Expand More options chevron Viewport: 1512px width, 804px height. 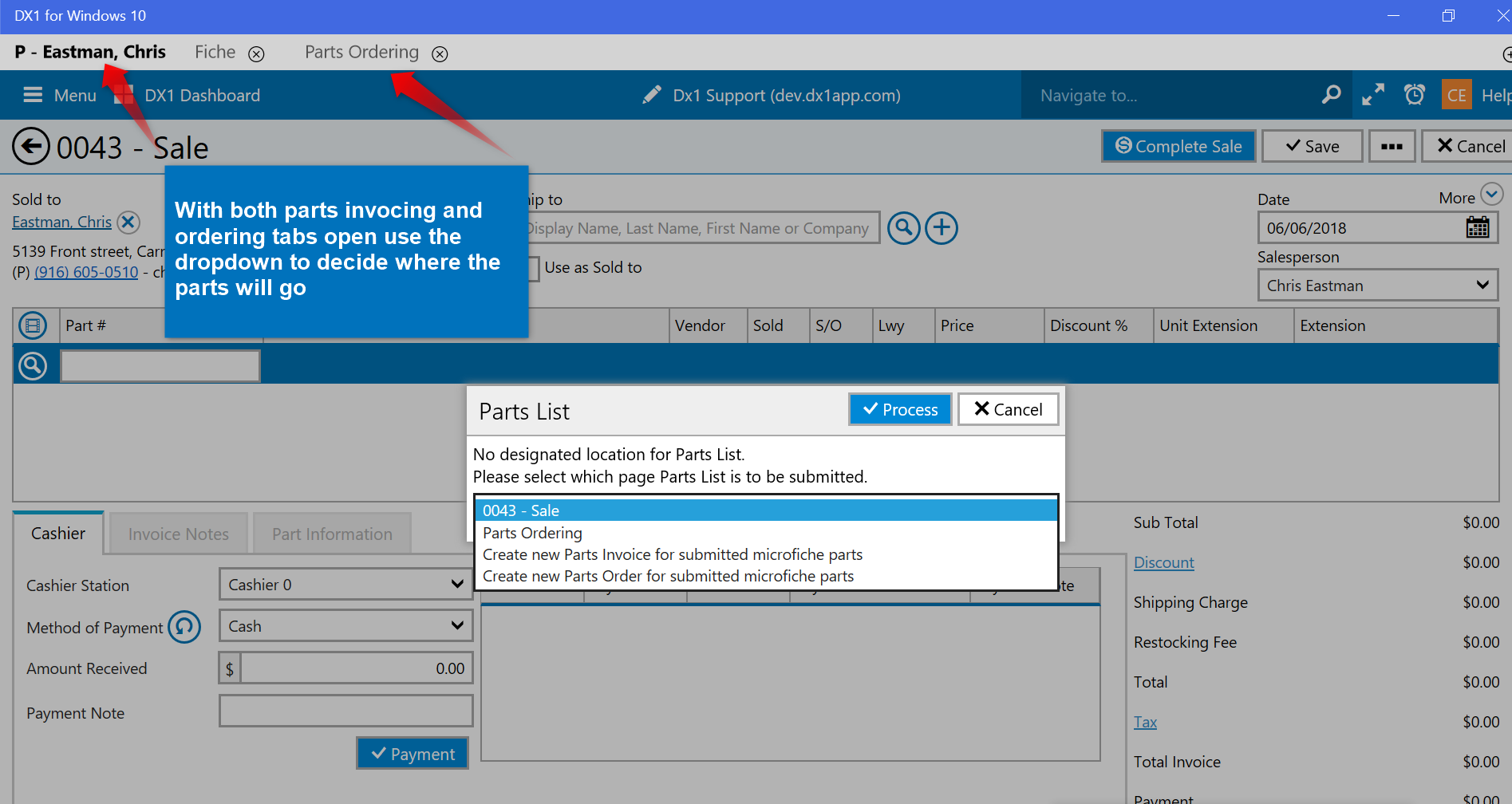click(x=1492, y=194)
